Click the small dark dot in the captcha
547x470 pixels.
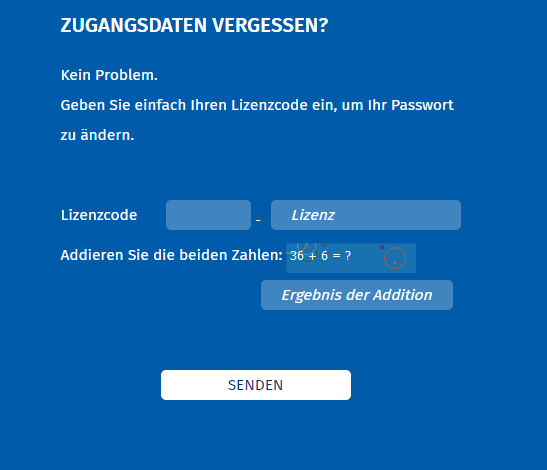382,247
